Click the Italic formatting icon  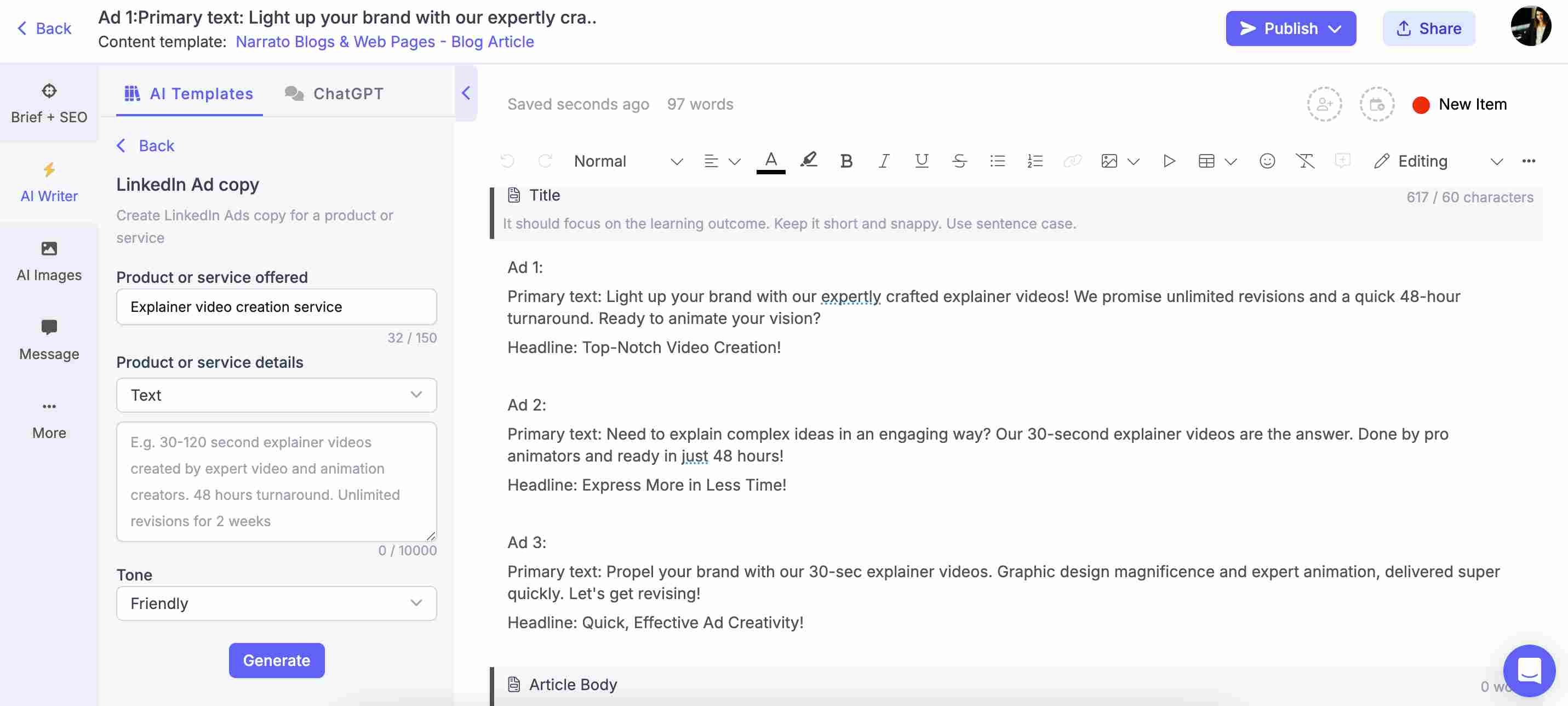coord(883,160)
